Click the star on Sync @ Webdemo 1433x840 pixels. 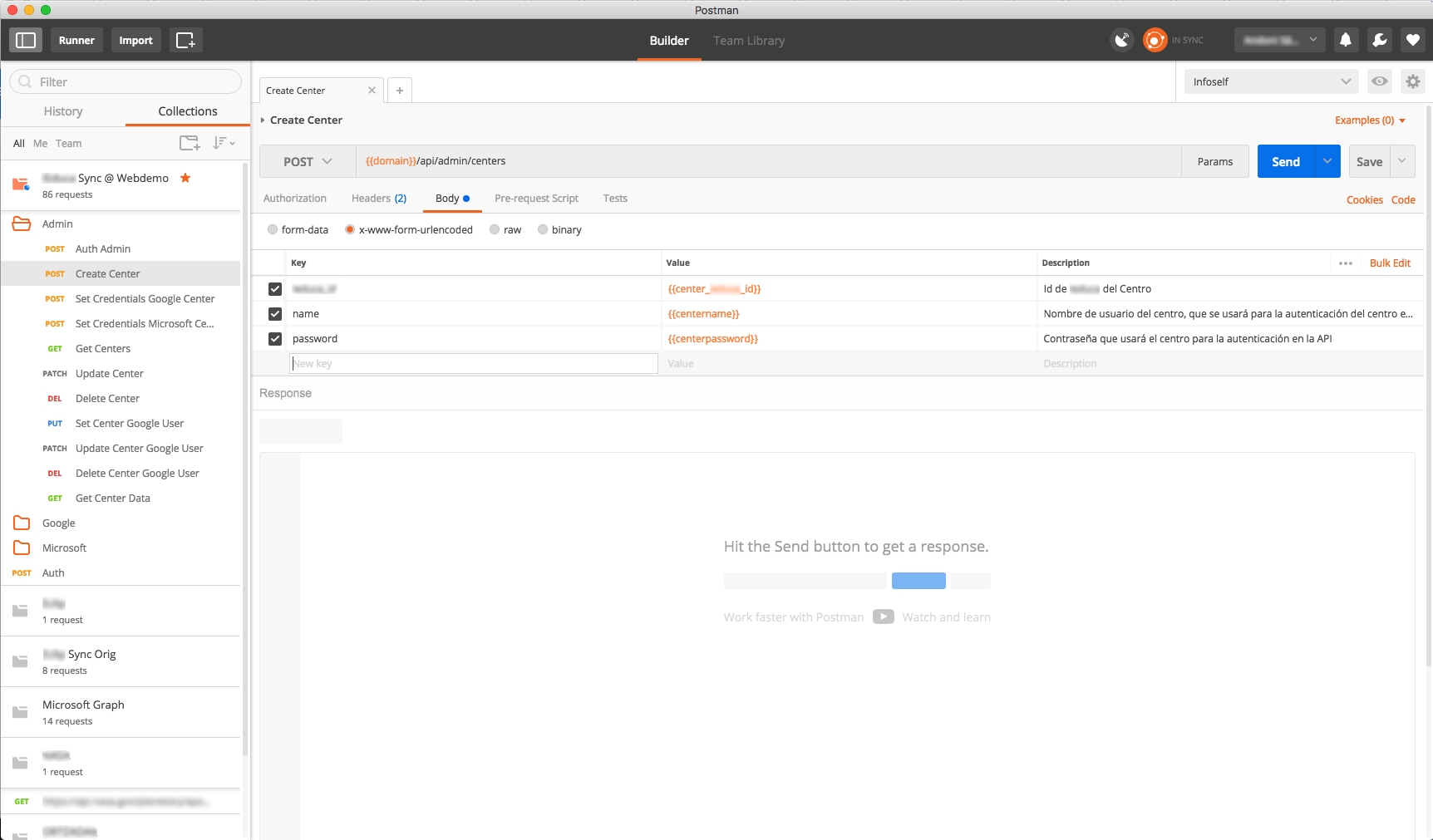click(185, 178)
